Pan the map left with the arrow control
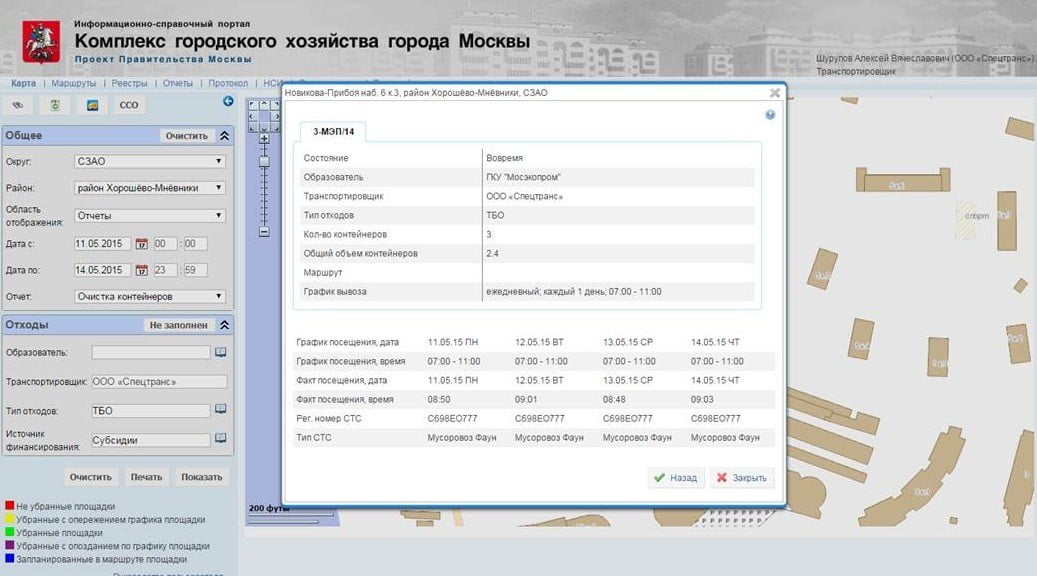This screenshot has height=576, width=1037. (253, 116)
